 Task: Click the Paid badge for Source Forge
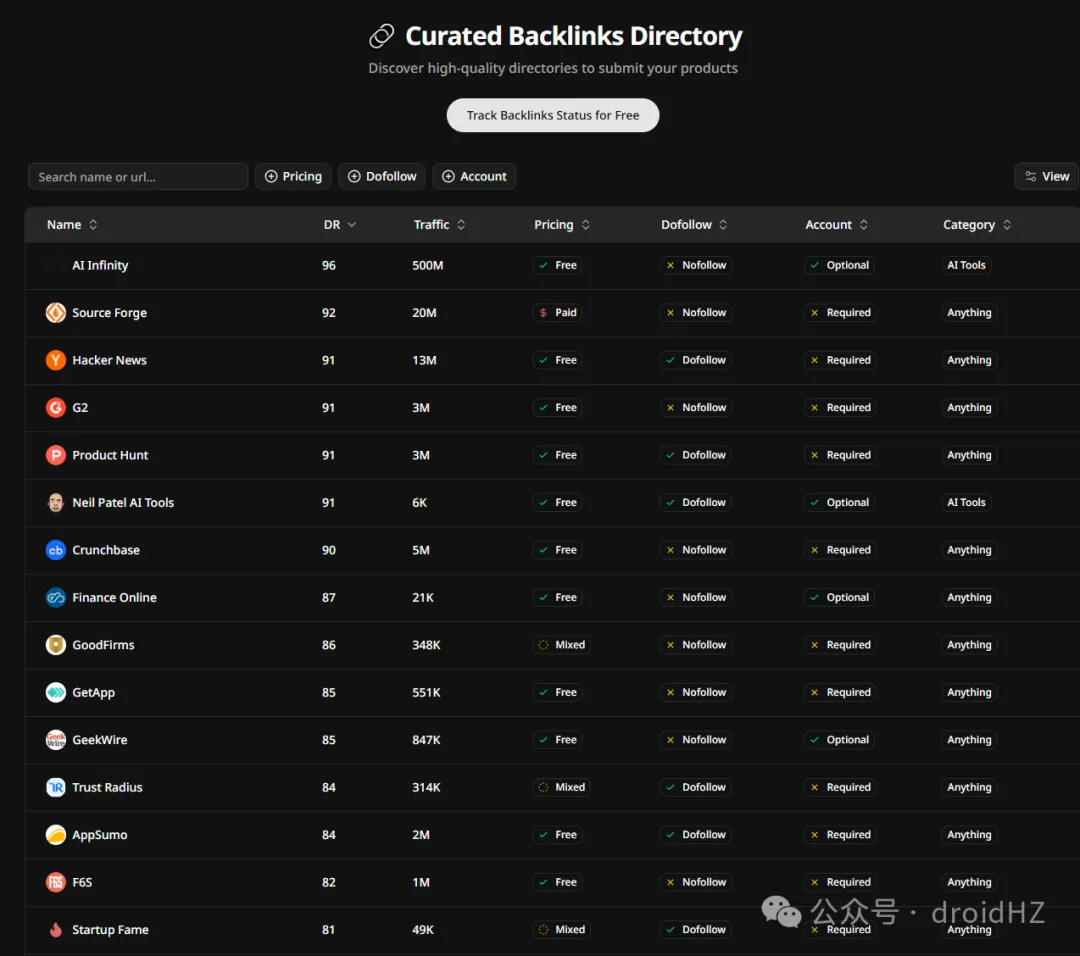coord(557,313)
